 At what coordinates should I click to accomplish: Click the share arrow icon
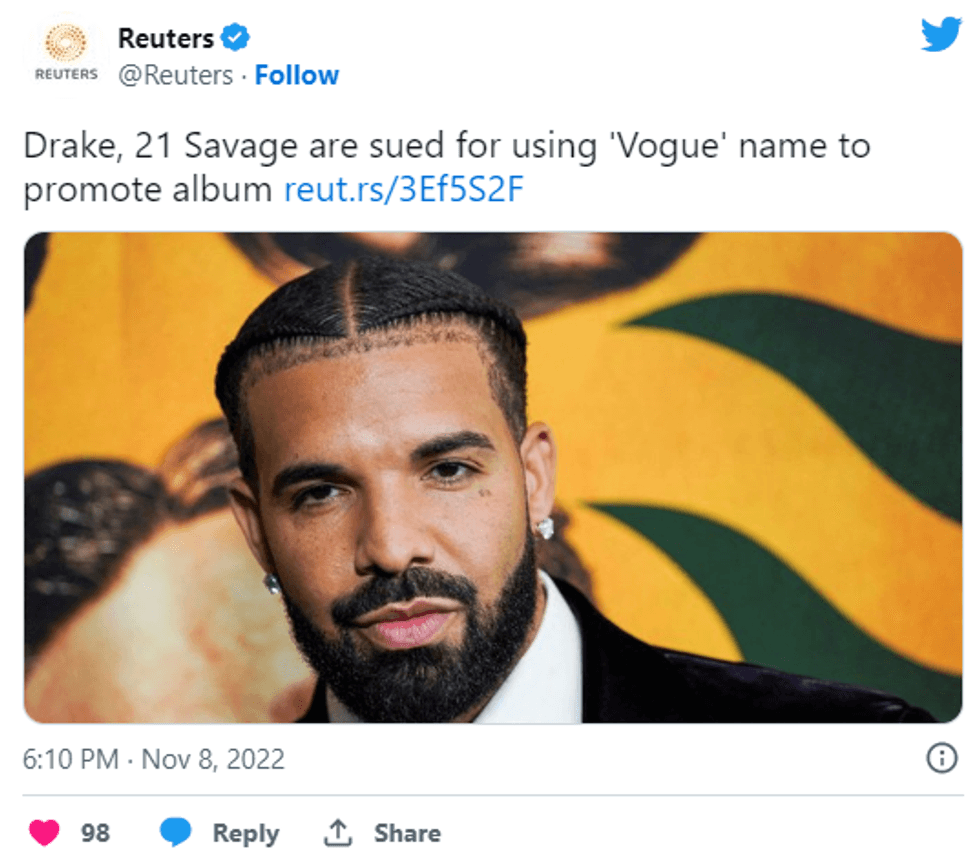336,832
